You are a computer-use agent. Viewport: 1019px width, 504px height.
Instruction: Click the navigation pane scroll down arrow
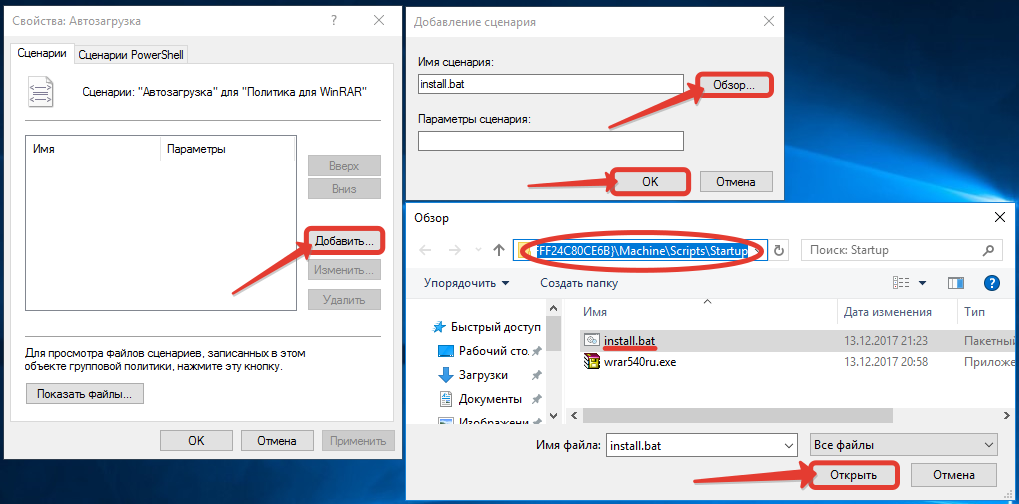[553, 415]
